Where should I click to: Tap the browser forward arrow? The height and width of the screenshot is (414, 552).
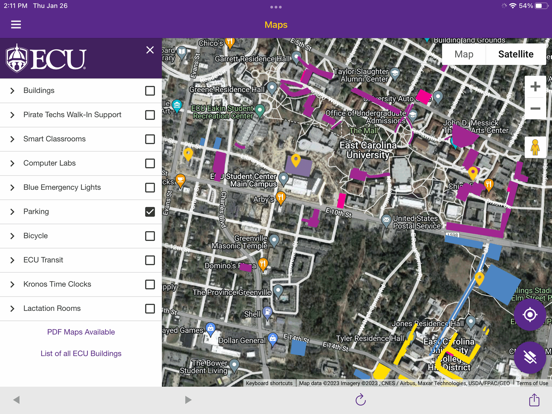(x=188, y=400)
